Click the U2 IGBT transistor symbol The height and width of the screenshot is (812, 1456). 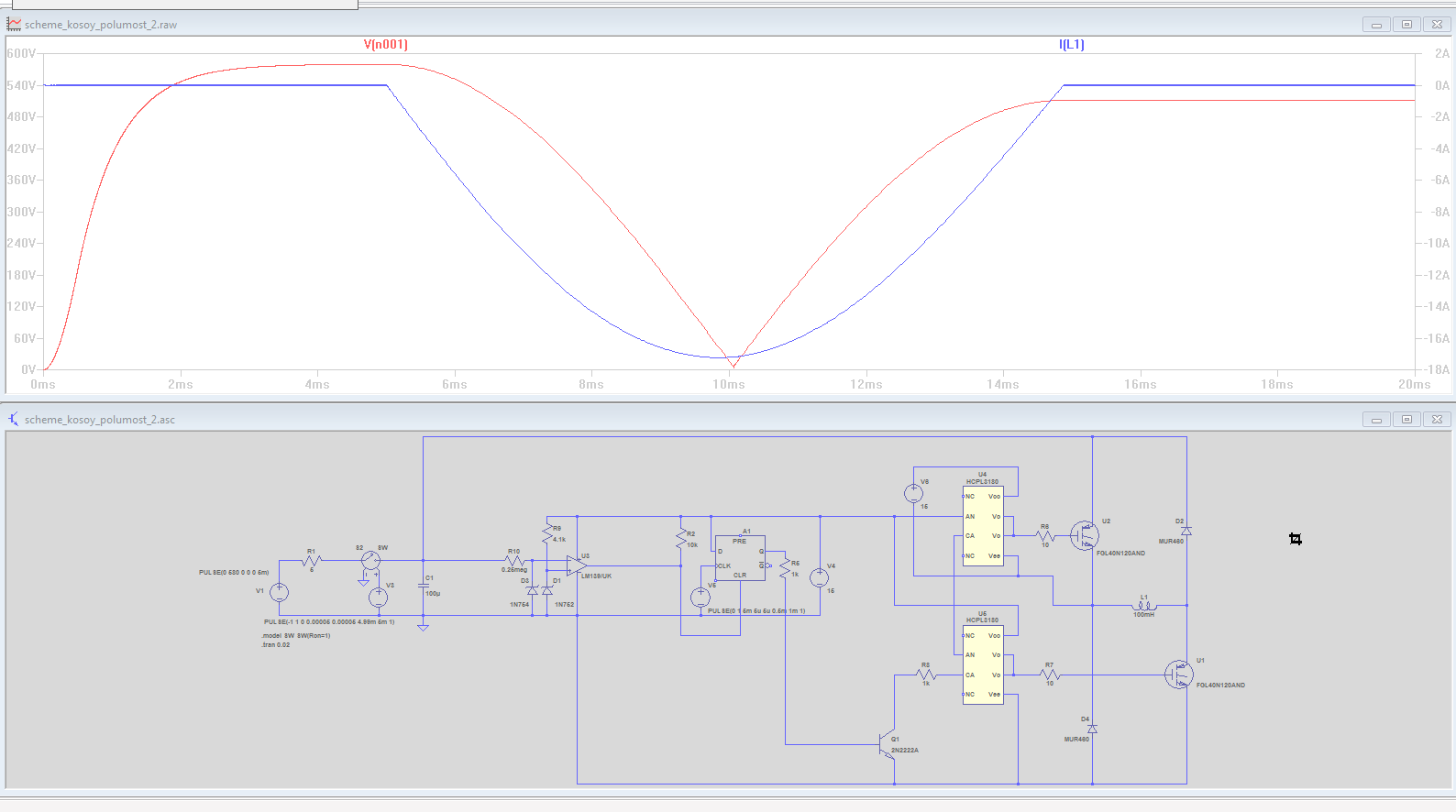[1084, 535]
